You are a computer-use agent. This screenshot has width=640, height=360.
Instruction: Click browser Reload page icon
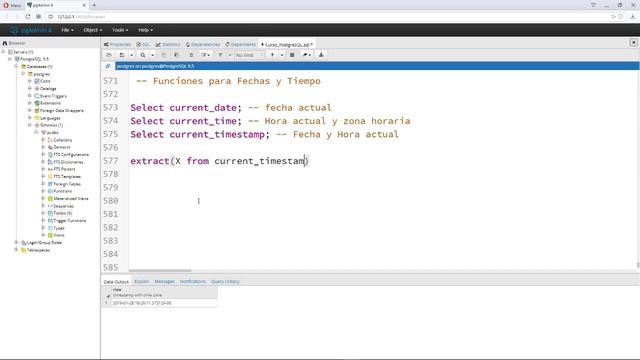[28, 17]
